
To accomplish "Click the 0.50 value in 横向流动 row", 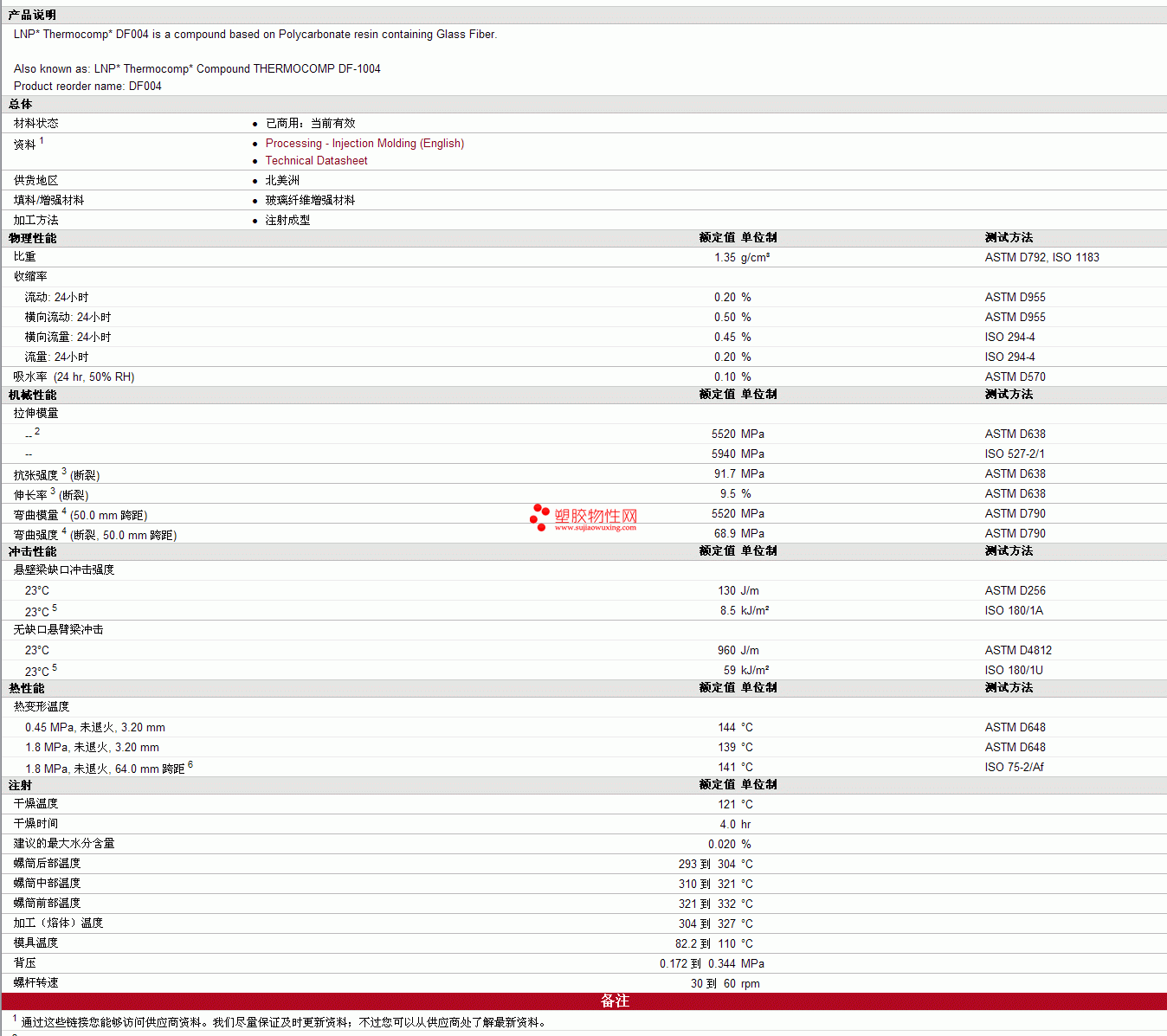I will coord(725,318).
